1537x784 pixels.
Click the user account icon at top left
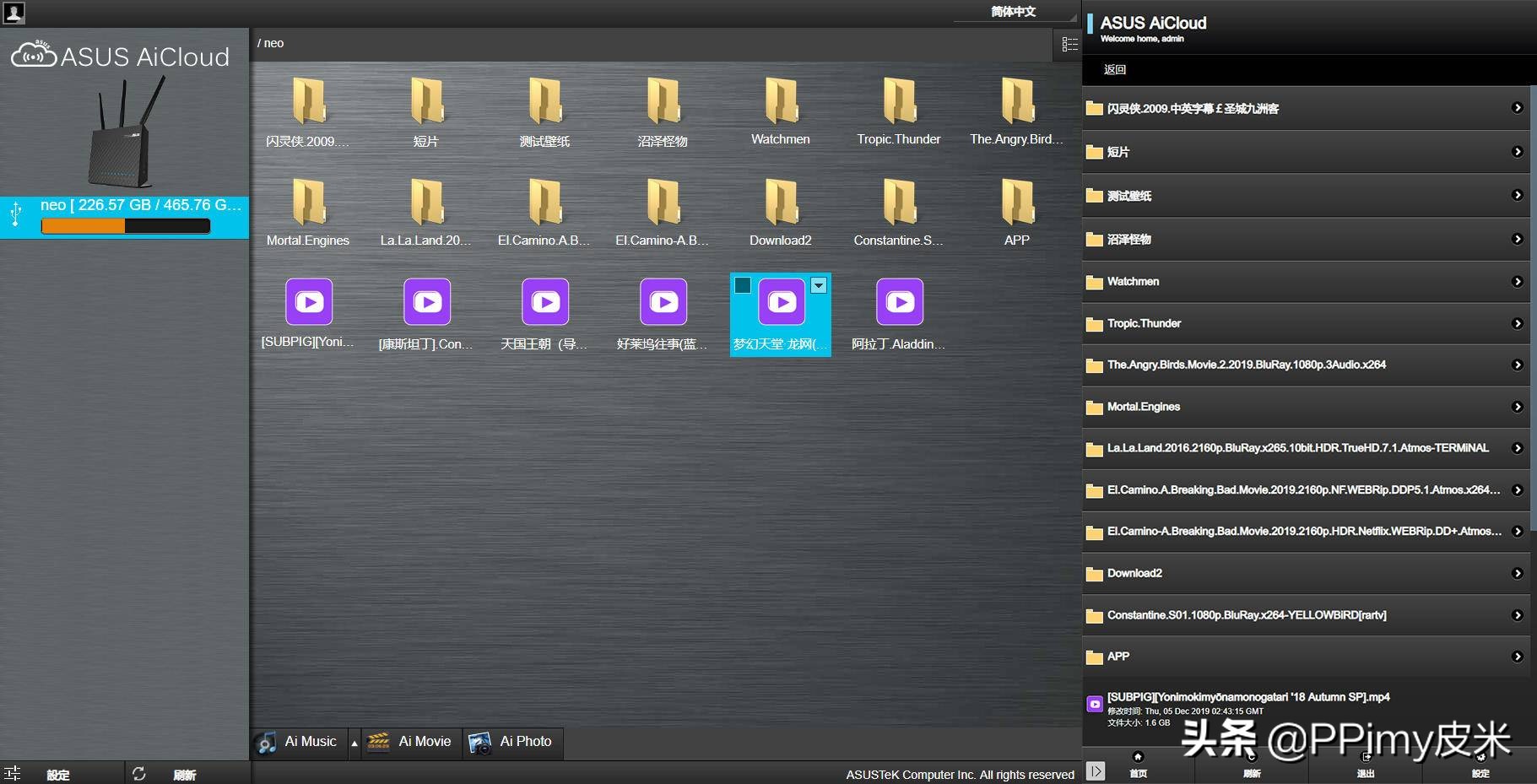click(14, 12)
